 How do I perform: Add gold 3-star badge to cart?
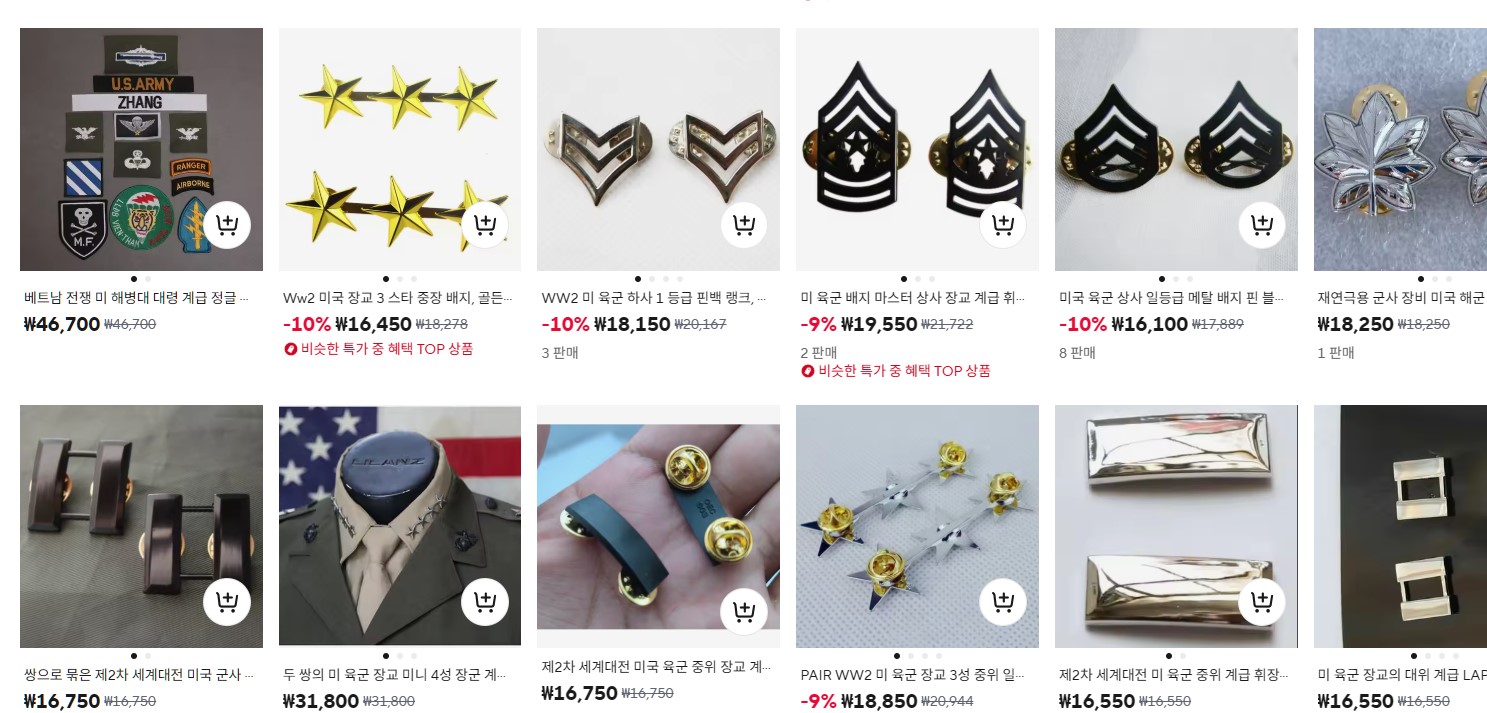pos(485,225)
